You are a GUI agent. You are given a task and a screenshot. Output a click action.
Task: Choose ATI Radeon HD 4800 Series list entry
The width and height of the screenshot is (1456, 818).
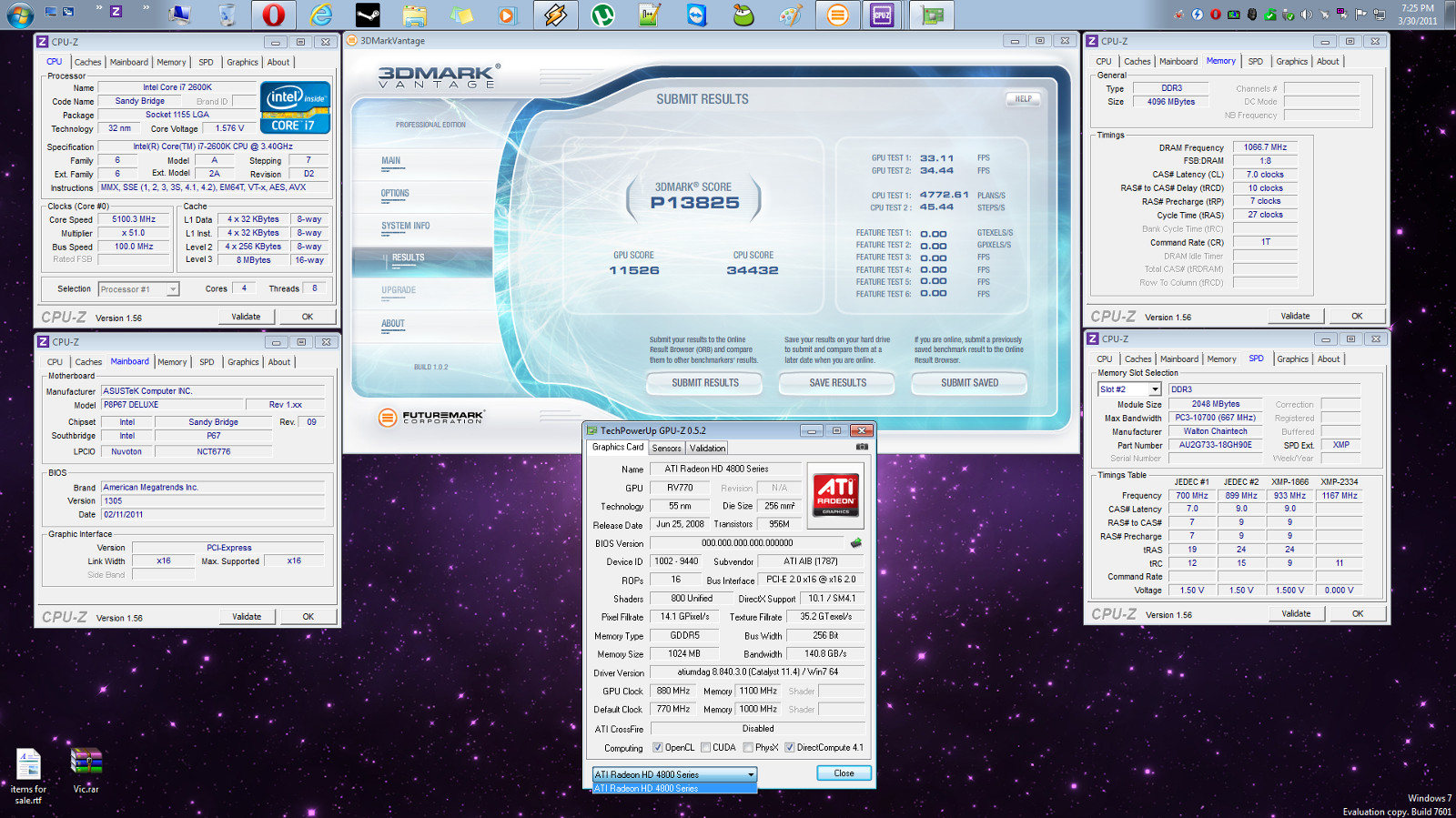tap(674, 788)
